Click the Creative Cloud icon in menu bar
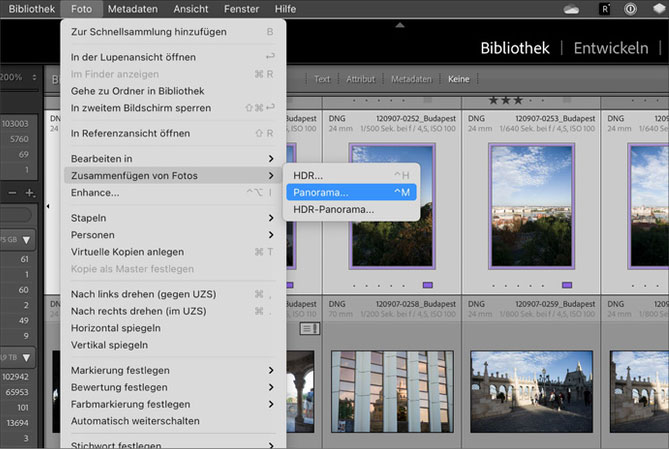The image size is (669, 449). (x=571, y=9)
